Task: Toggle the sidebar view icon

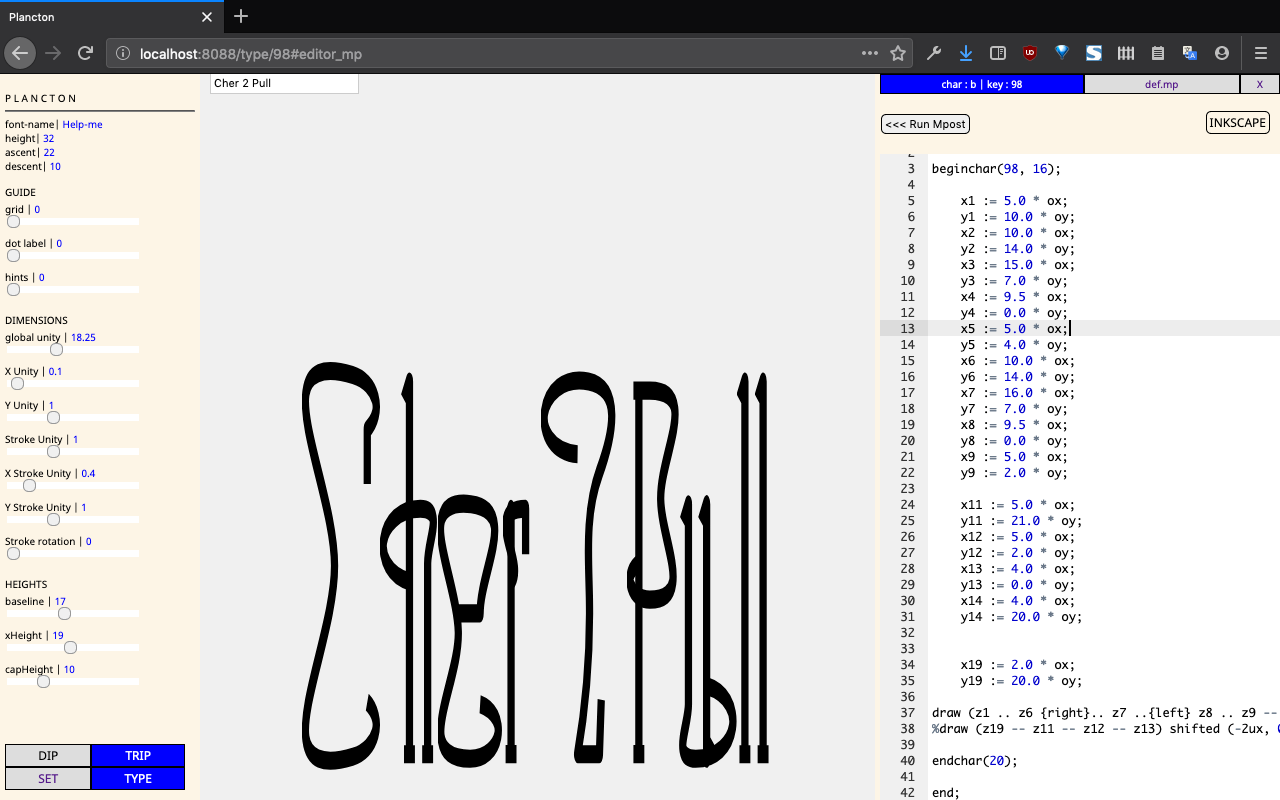Action: click(x=997, y=53)
